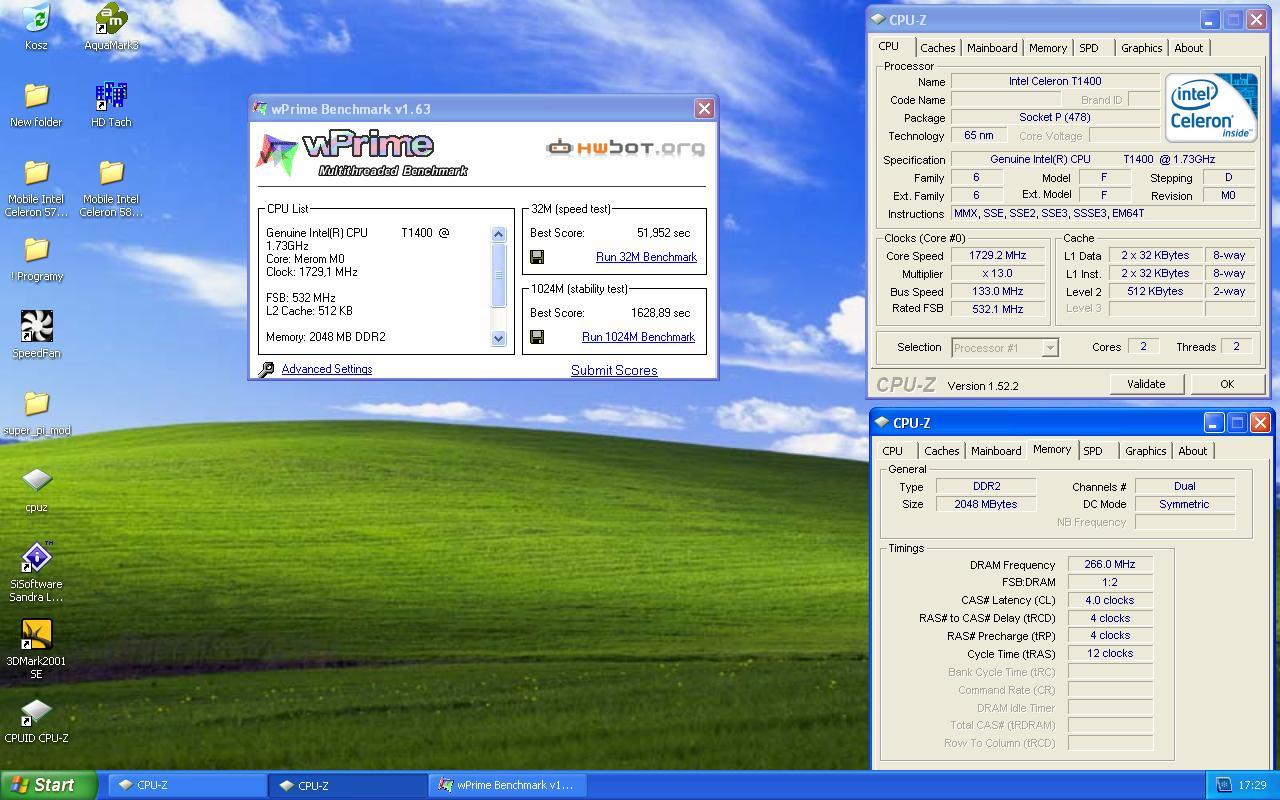1280x800 pixels.
Task: Launch the SiSoftware Sandra shortcut
Action: pyautogui.click(x=36, y=557)
